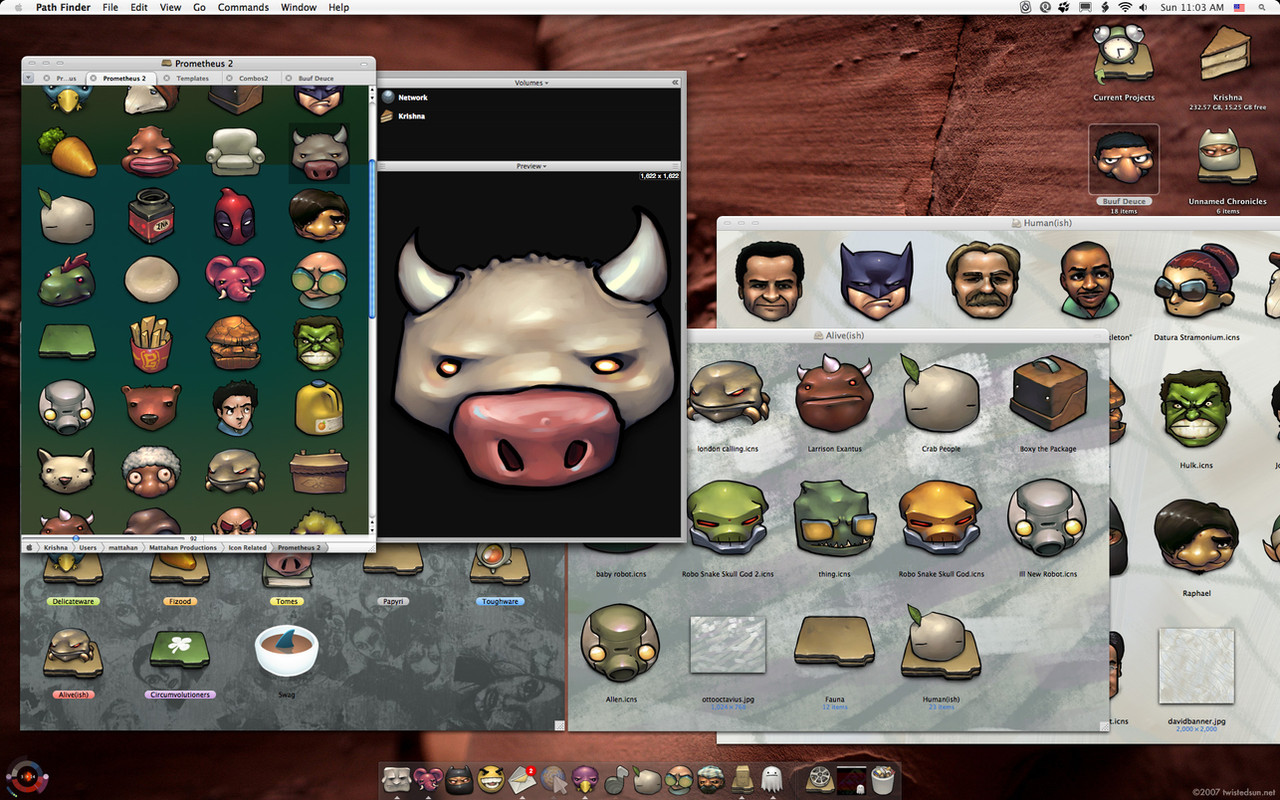
Task: Select the red Deadpool mask icon
Action: [x=235, y=215]
